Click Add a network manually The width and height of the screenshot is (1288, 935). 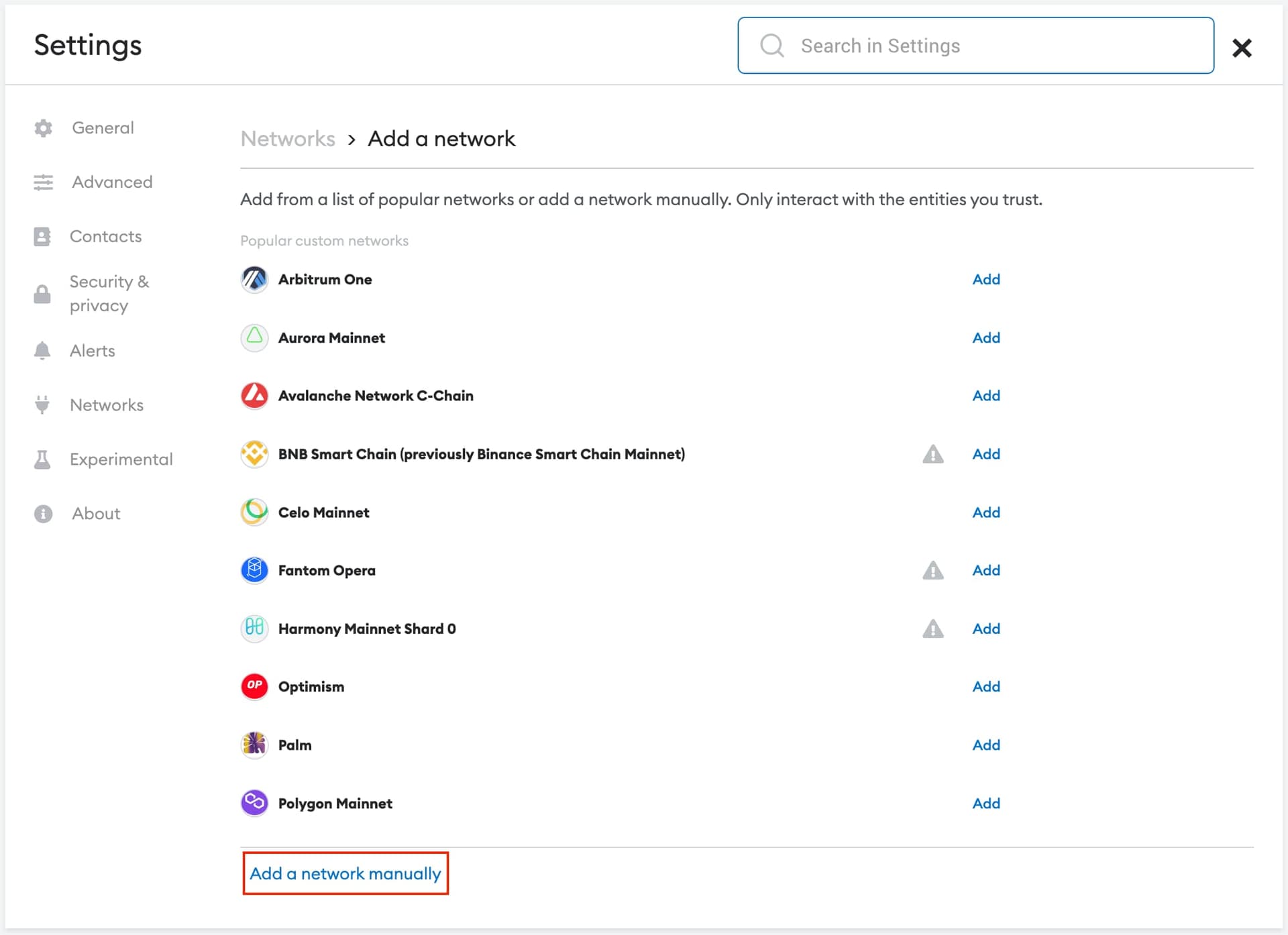[x=345, y=873]
